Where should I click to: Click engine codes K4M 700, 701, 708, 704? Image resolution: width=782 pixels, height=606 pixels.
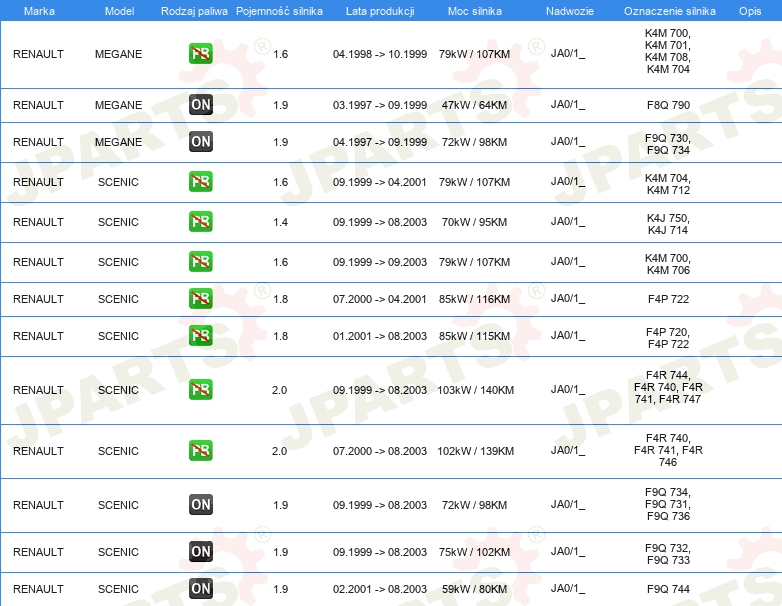tap(668, 51)
